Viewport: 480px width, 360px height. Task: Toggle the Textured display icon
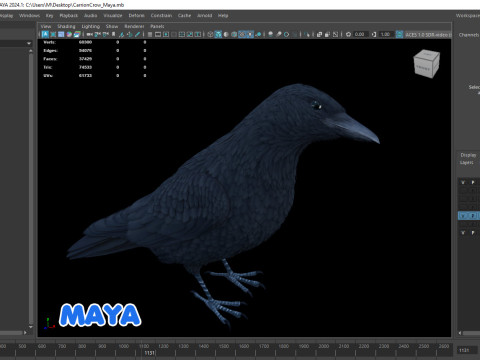[242, 34]
